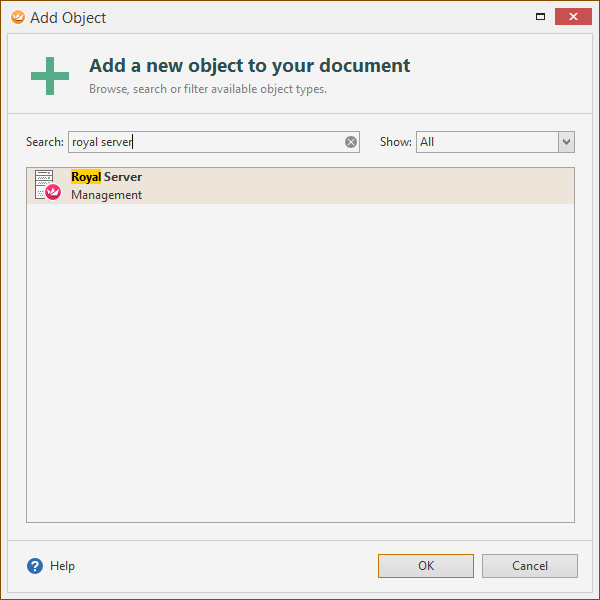Image resolution: width=600 pixels, height=600 pixels.
Task: Click the large green plus icon
Action: click(50, 76)
